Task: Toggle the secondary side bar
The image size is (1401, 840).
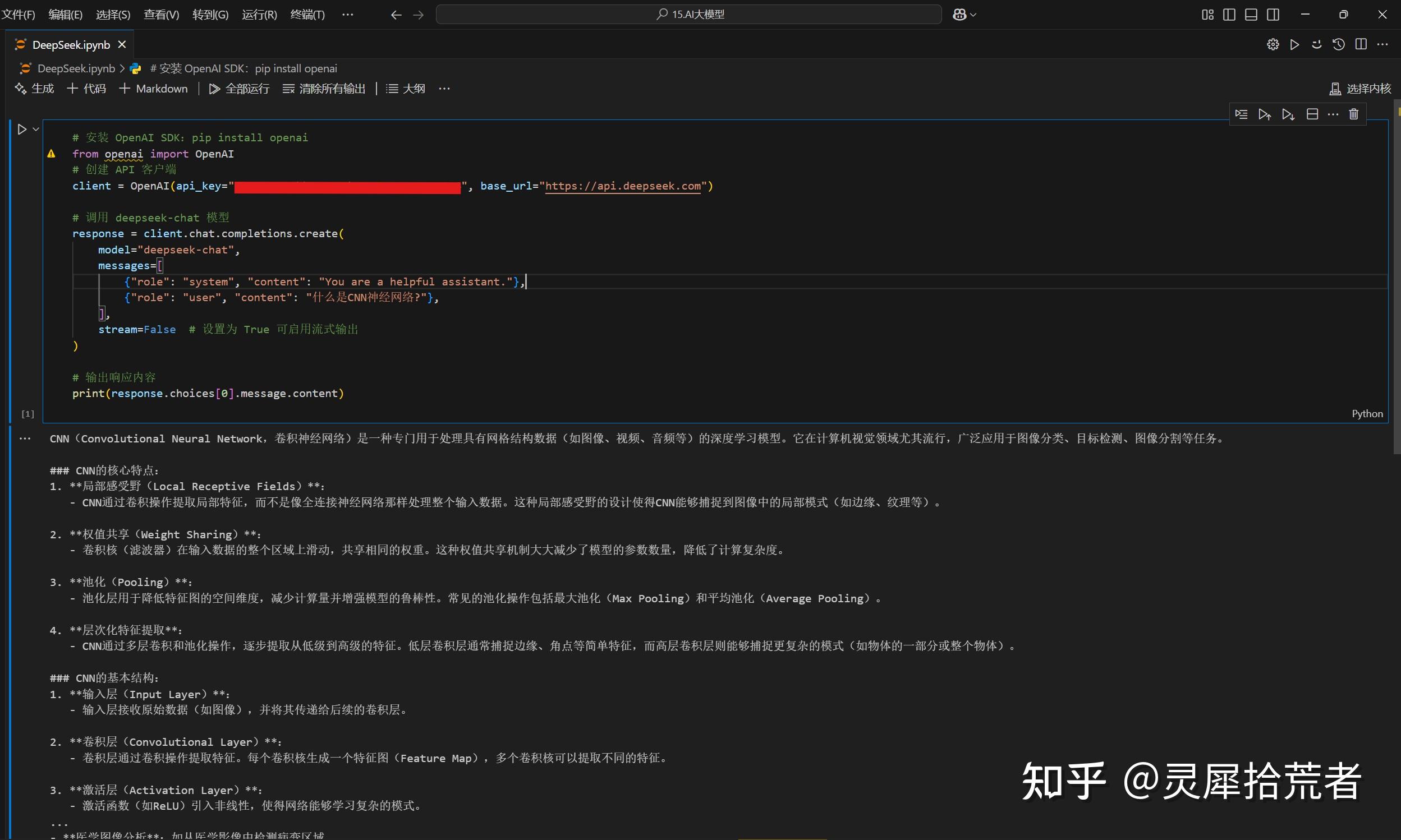Action: (1274, 14)
